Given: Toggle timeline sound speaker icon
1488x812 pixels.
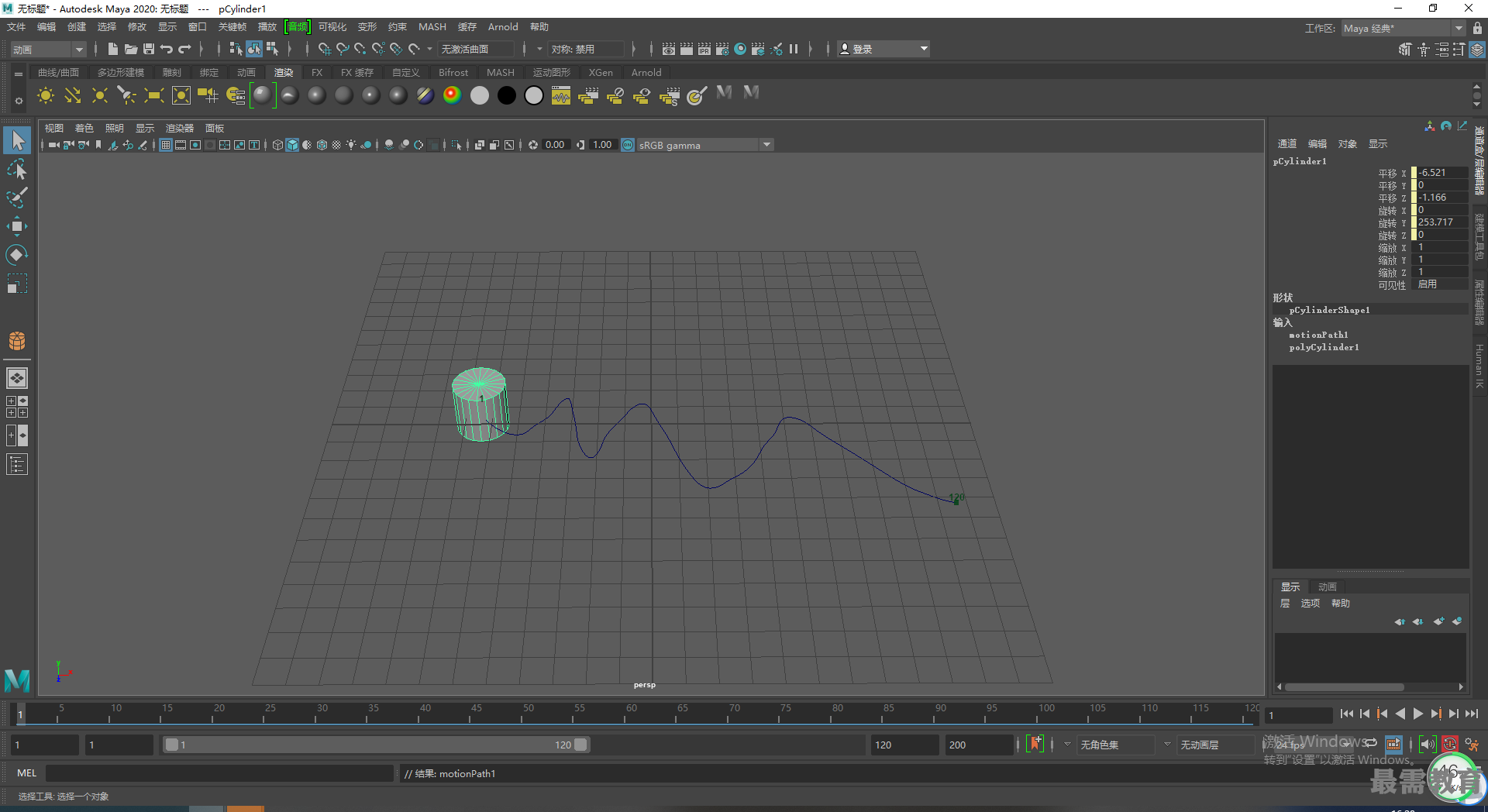Looking at the screenshot, I should (1428, 745).
